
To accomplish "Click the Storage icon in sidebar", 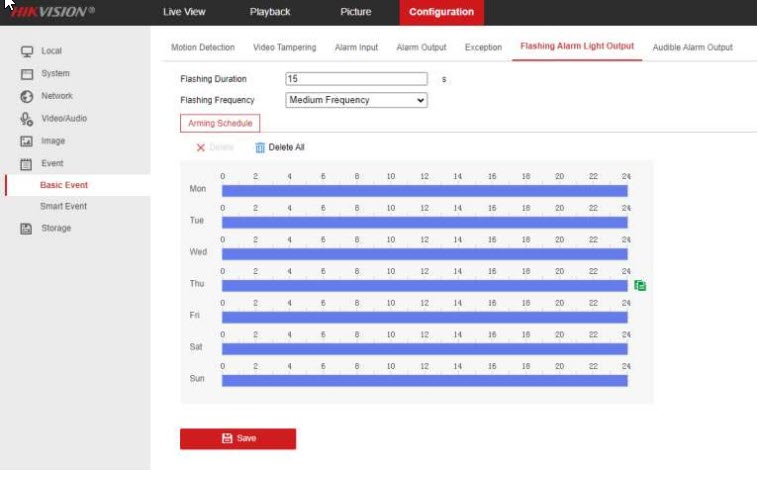I will pyautogui.click(x=28, y=228).
